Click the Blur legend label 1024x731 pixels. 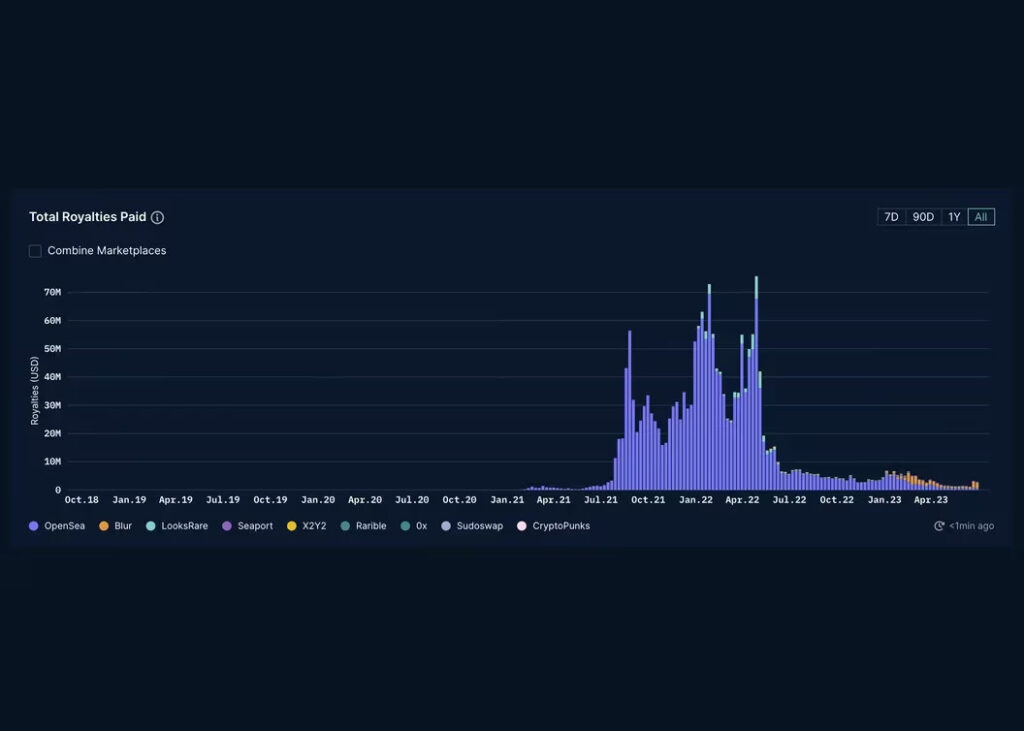123,526
